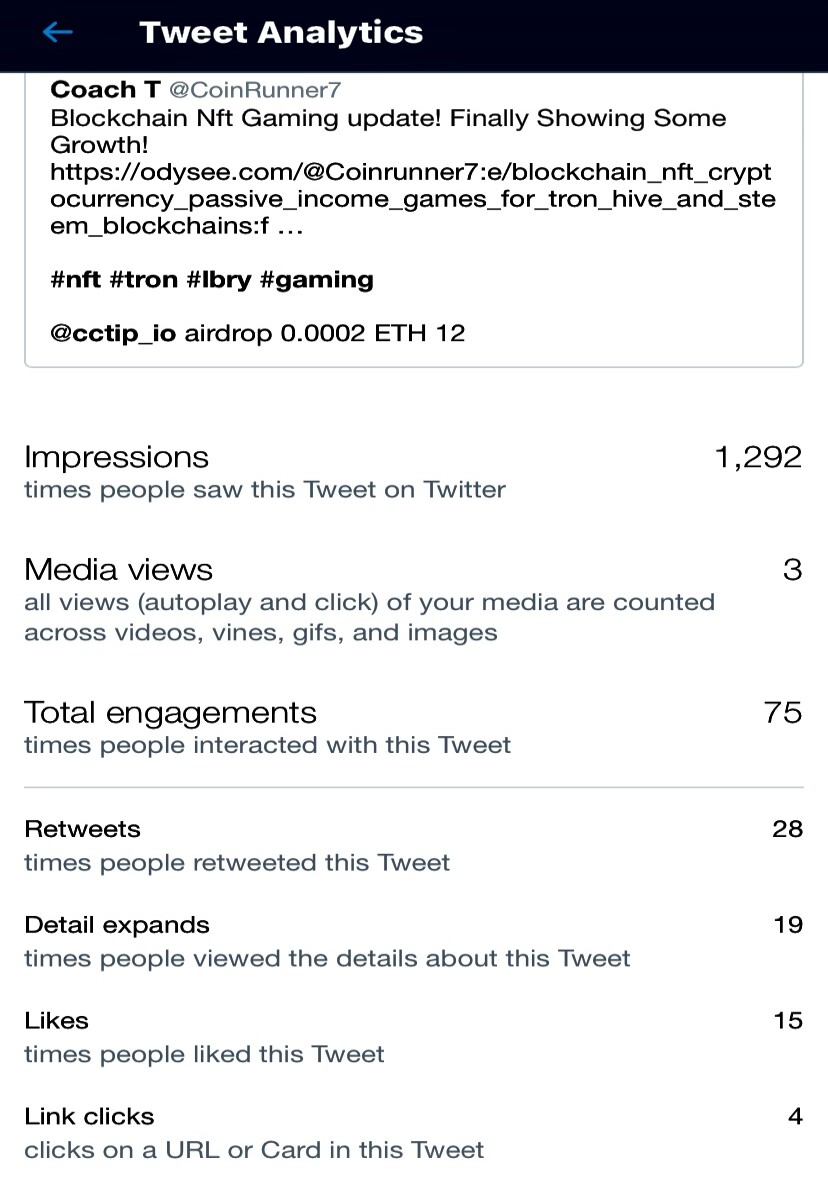Open the Tweet Analytics header title
The width and height of the screenshot is (828, 1200).
281,32
